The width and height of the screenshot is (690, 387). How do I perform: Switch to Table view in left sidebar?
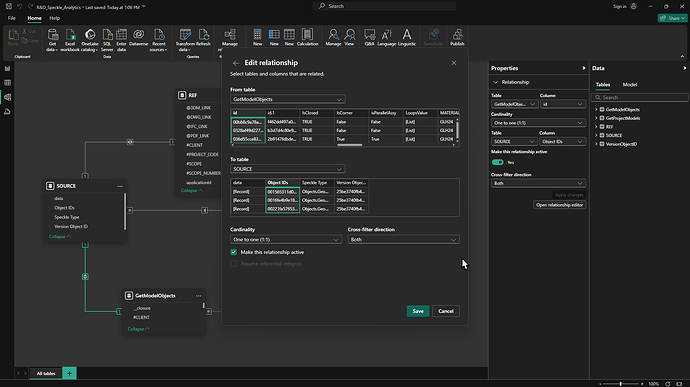point(7,83)
